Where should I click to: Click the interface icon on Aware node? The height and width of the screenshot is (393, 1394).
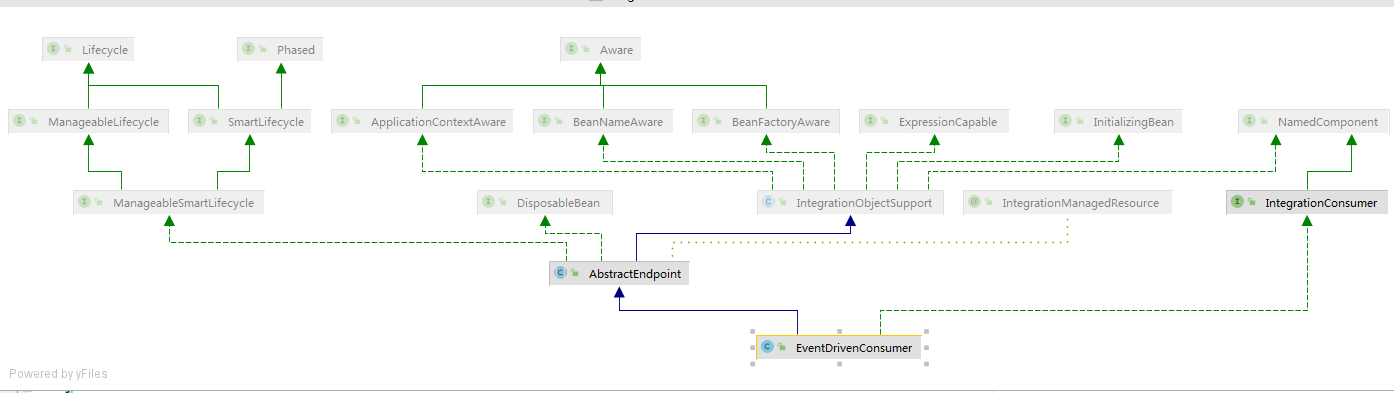(x=572, y=49)
